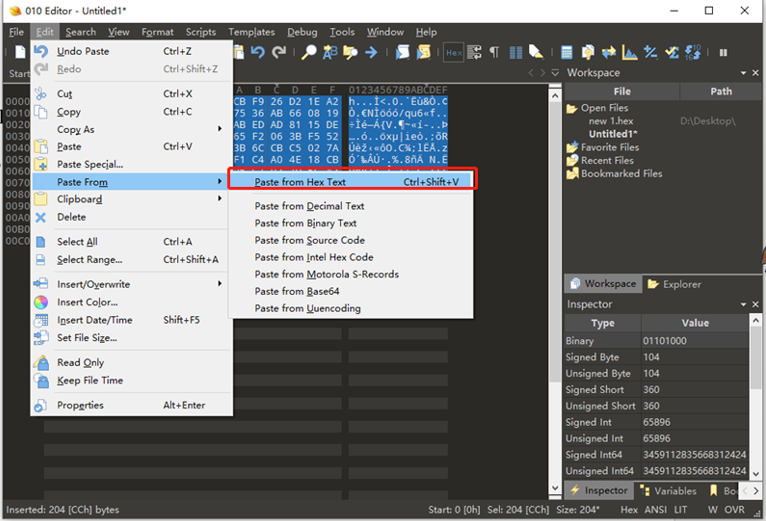Click the Redo toolbar arrow icon

point(279,52)
